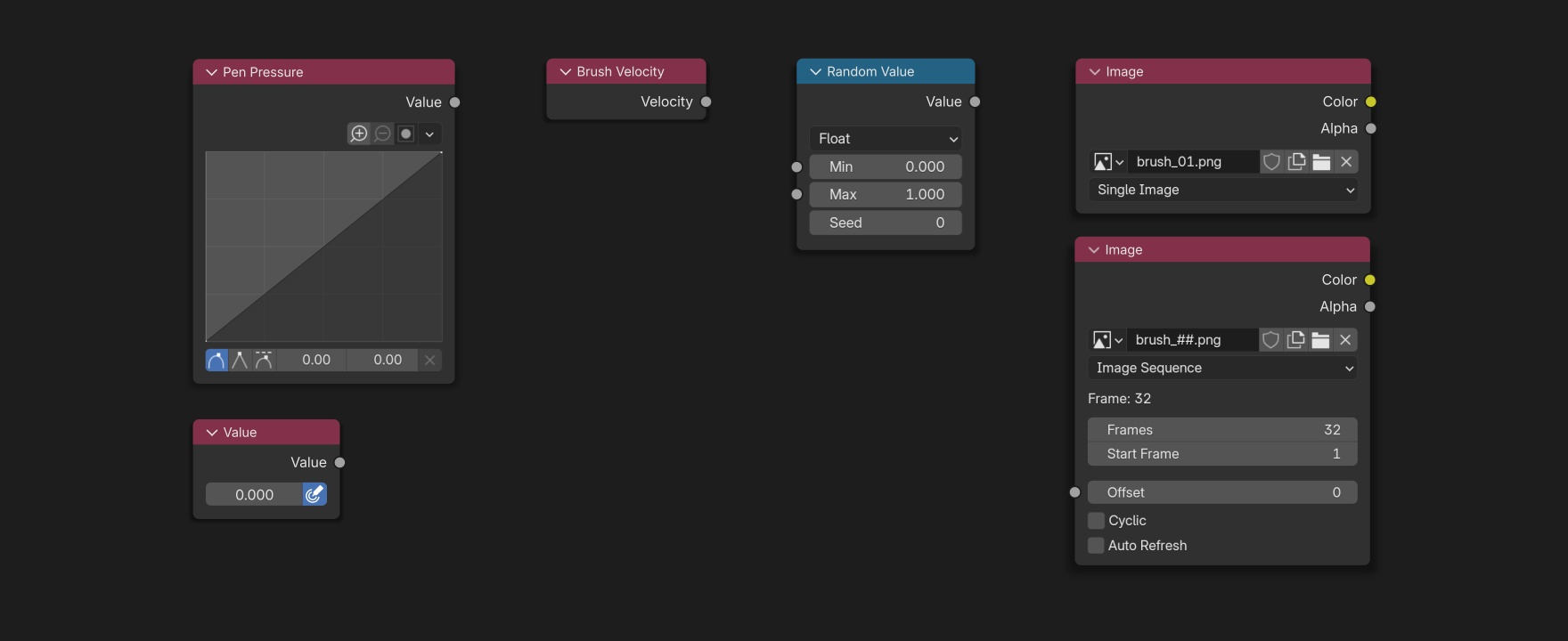The image size is (1568, 641).
Task: Click the brush_##.png Color output socket
Action: point(1370,280)
